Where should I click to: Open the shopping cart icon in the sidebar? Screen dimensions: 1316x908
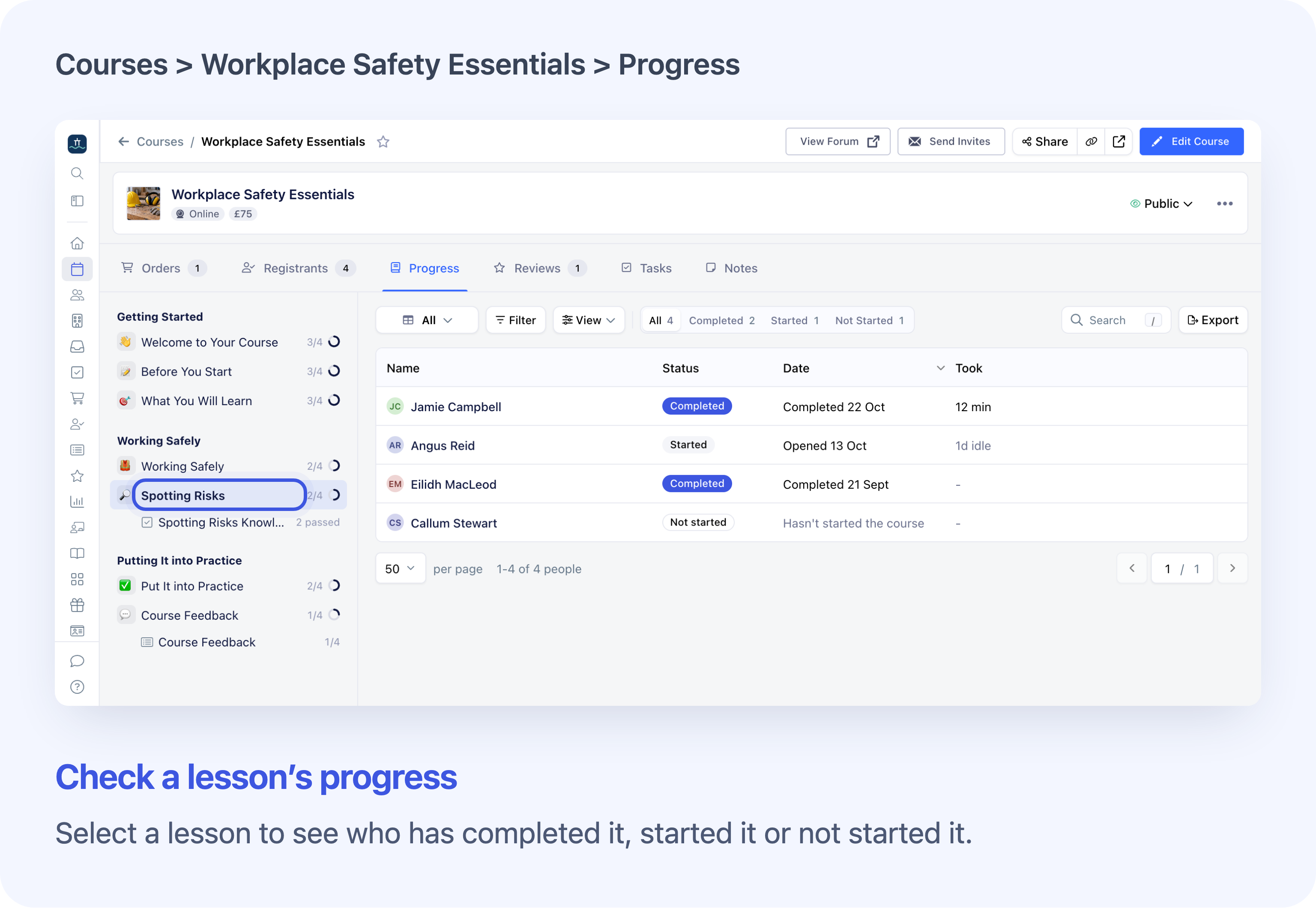coord(77,398)
